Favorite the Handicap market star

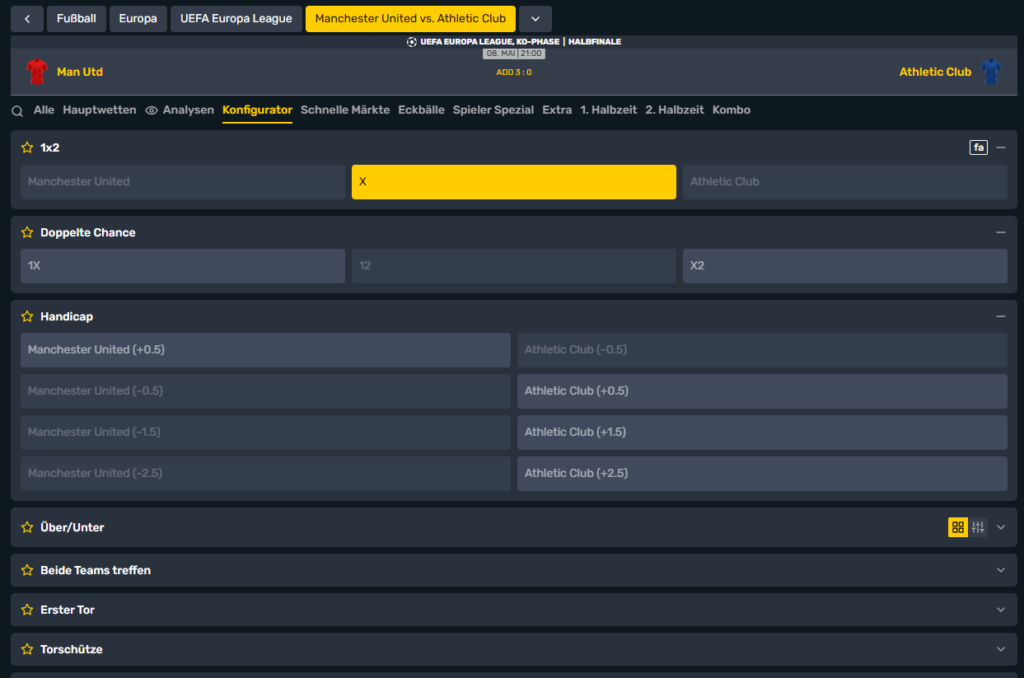(27, 317)
